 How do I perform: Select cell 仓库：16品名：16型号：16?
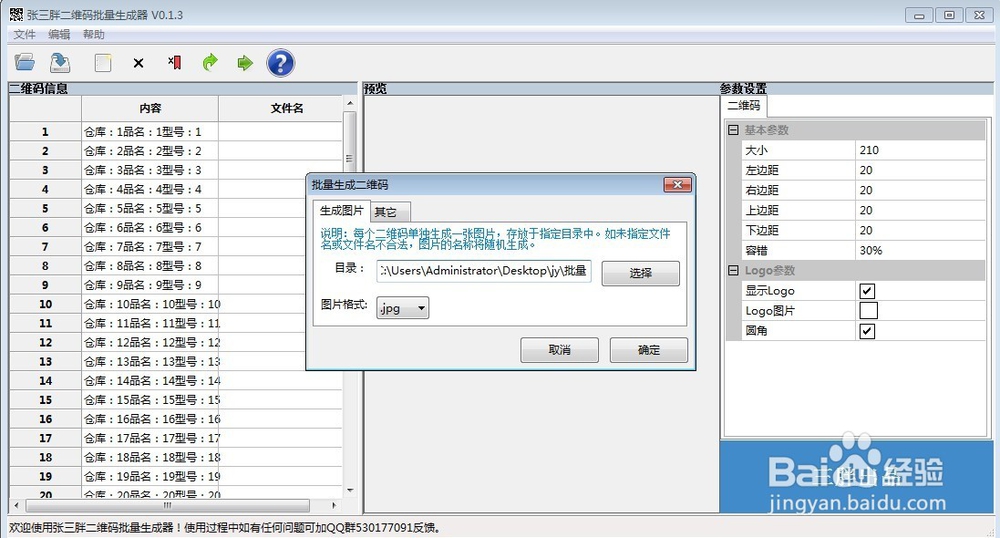coord(150,419)
